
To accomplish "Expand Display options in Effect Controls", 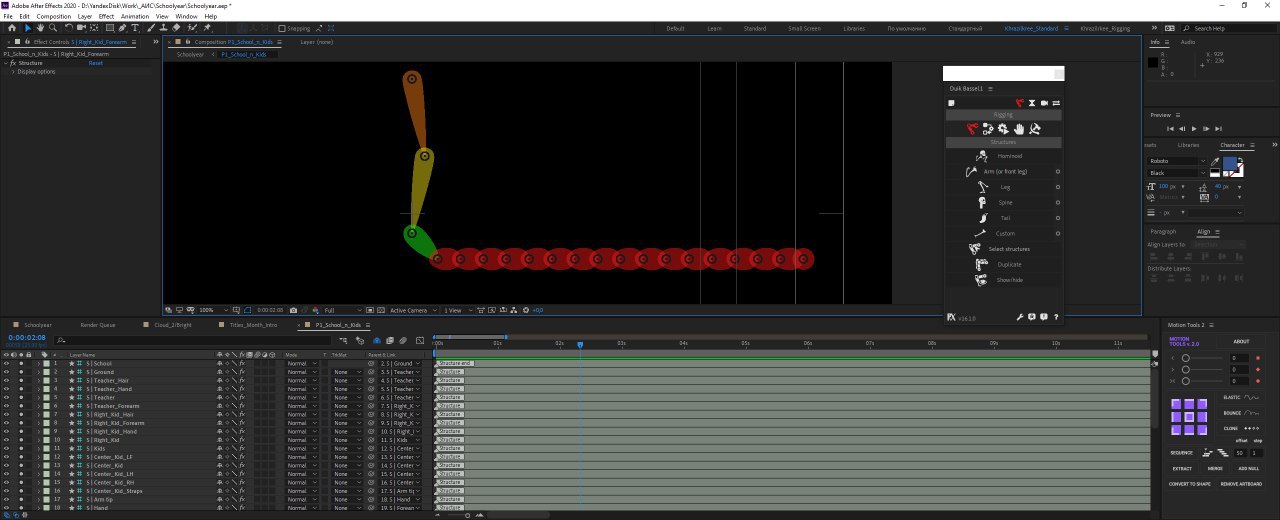I will (x=13, y=72).
